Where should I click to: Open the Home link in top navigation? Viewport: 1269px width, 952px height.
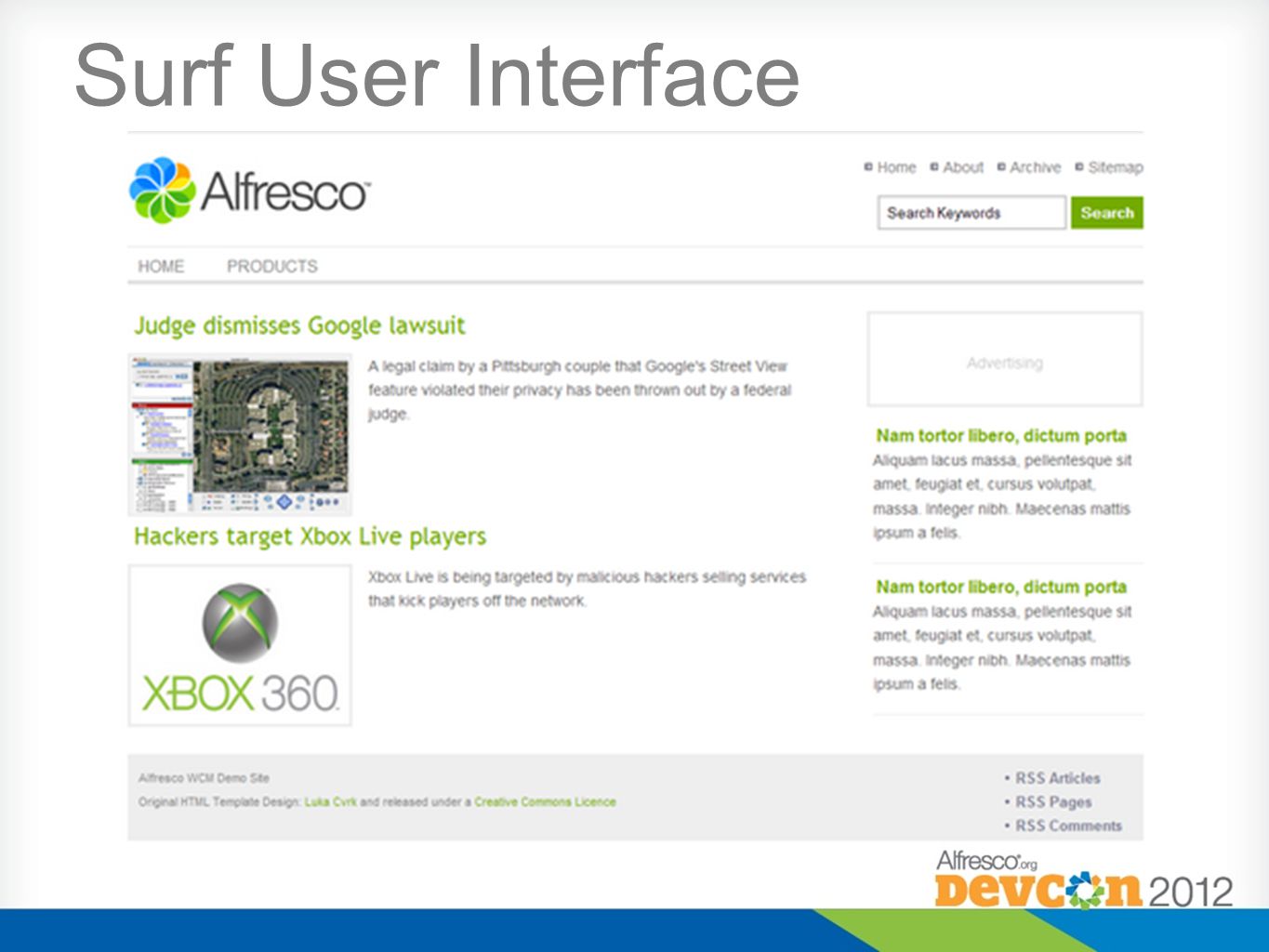(x=896, y=167)
